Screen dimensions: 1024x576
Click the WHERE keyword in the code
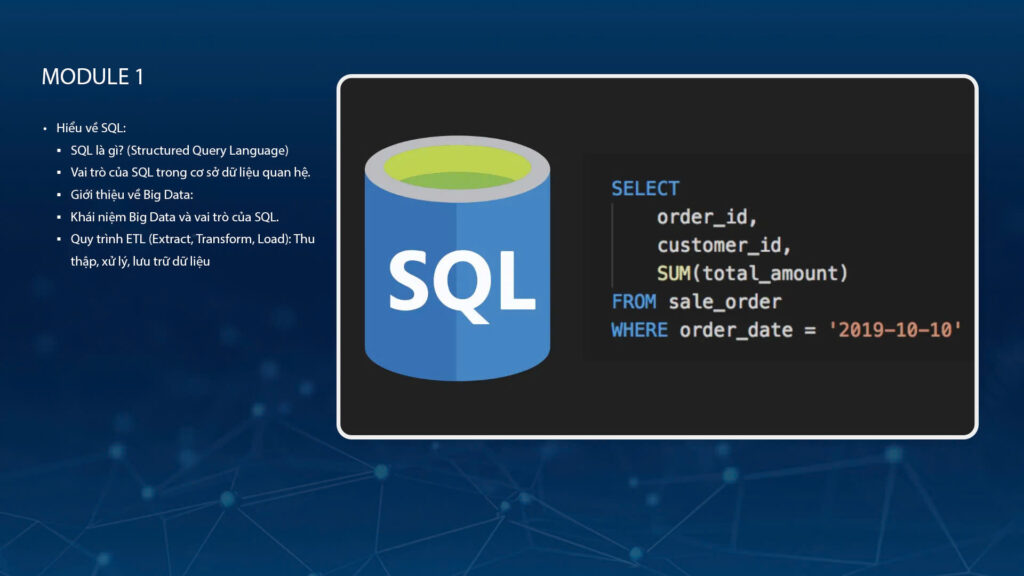tap(639, 329)
